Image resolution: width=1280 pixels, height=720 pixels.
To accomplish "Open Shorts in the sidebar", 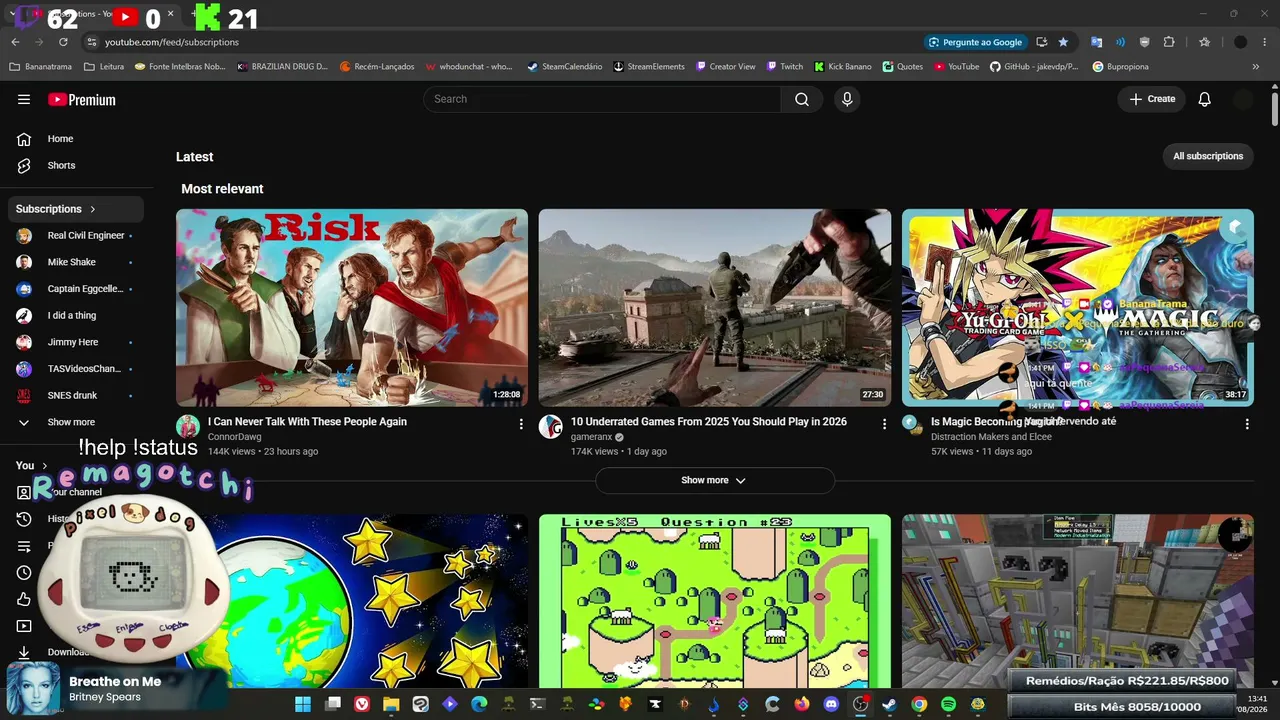I will pos(77,165).
